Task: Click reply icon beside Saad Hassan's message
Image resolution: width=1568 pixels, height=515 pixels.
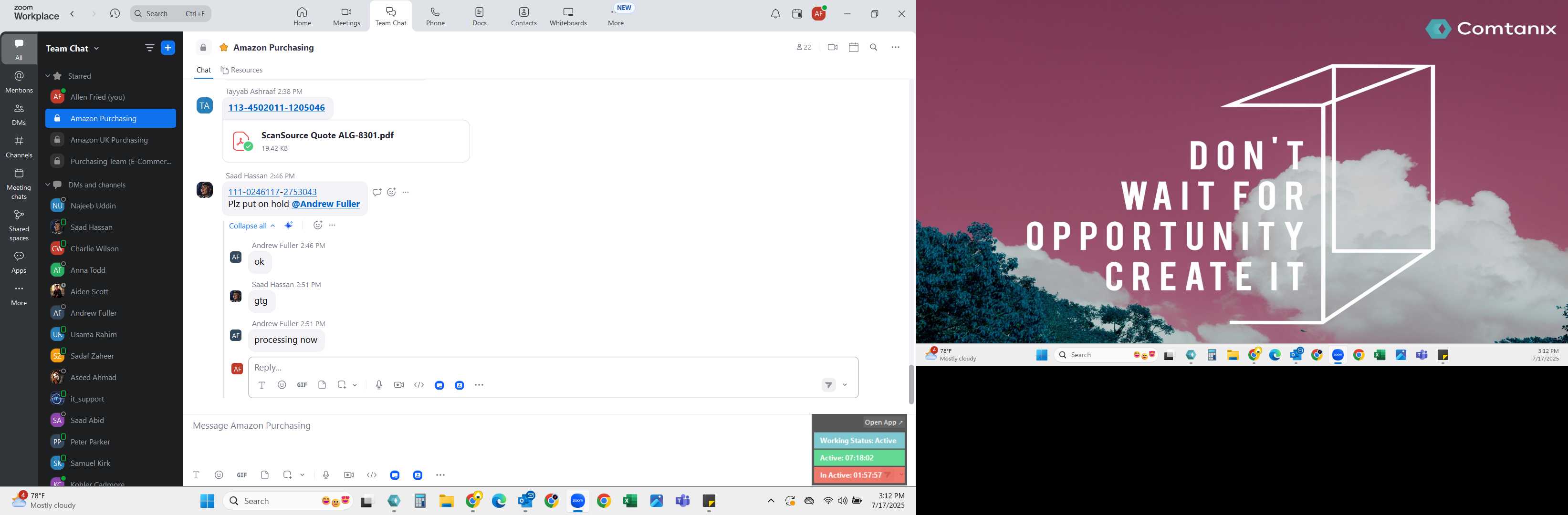Action: coord(377,192)
